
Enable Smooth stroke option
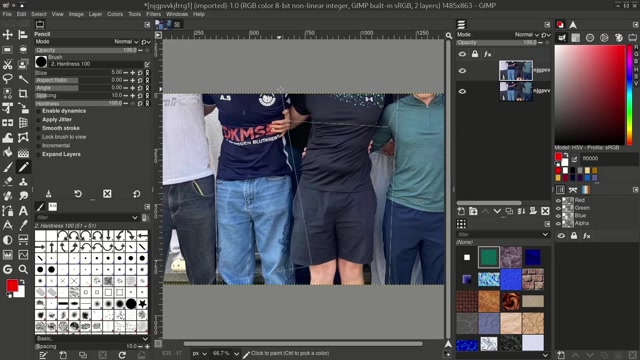tap(38, 128)
